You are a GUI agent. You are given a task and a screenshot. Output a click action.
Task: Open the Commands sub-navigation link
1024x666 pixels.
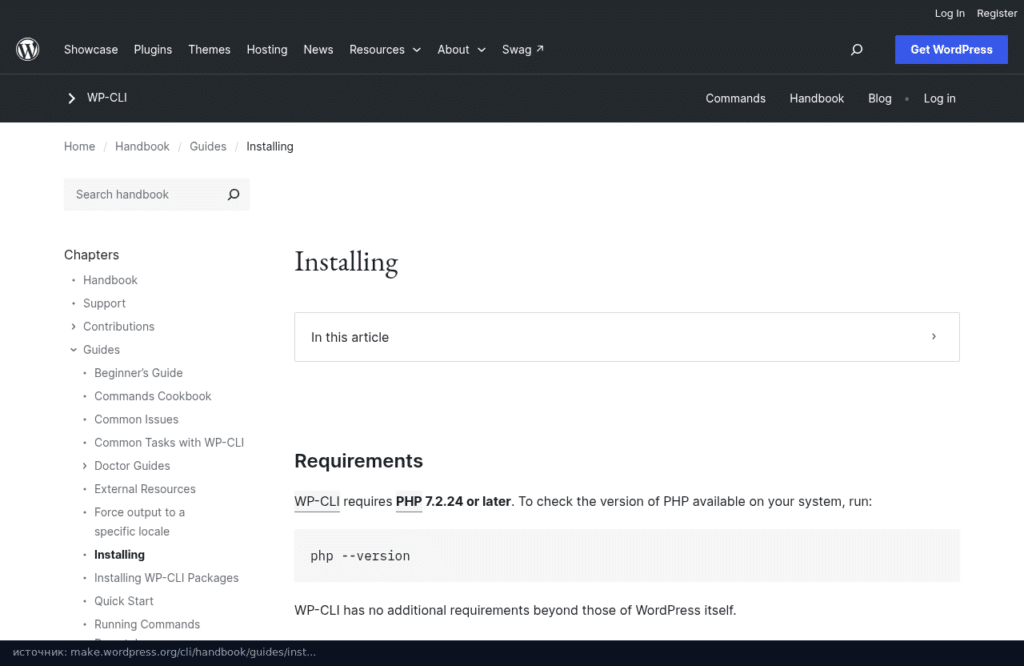coord(735,99)
